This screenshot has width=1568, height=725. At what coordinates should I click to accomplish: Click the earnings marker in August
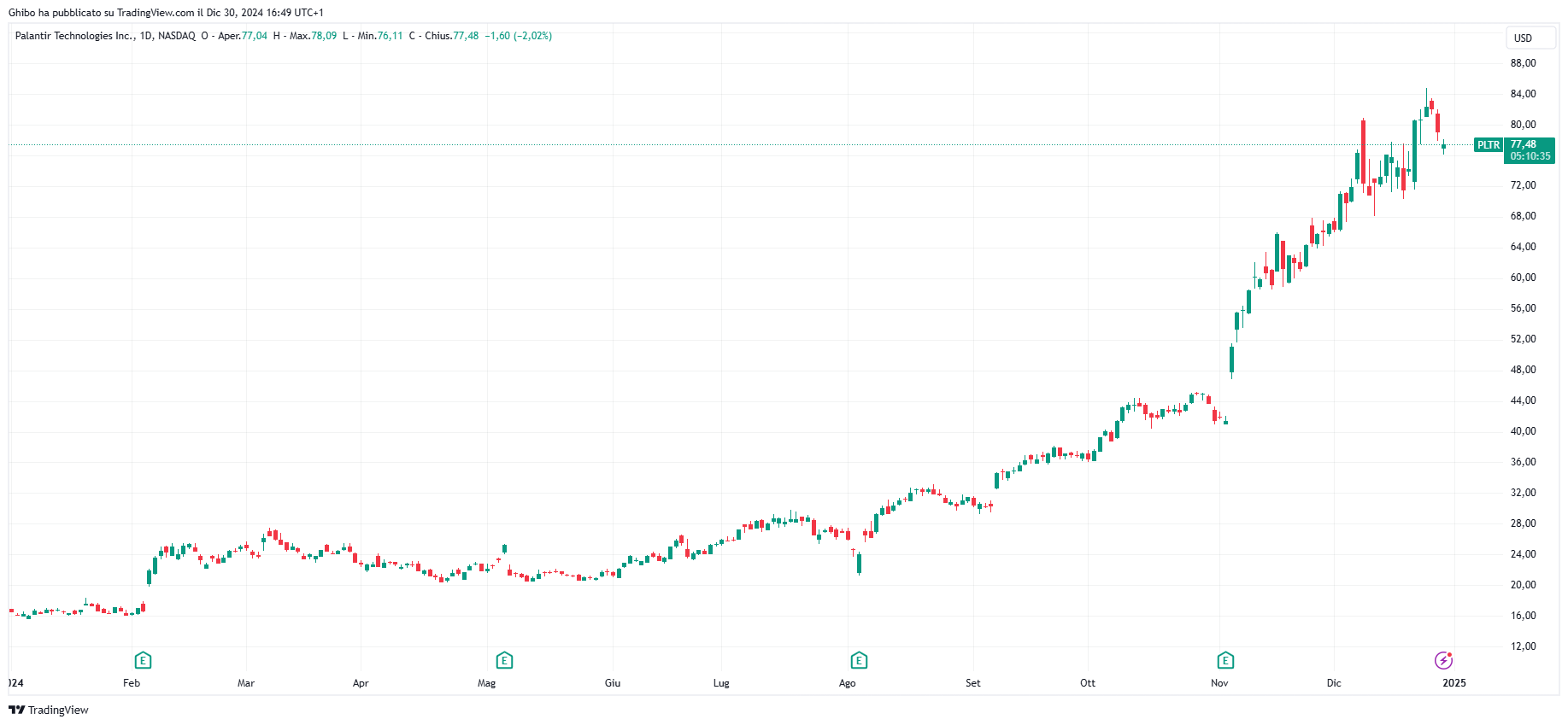859,660
